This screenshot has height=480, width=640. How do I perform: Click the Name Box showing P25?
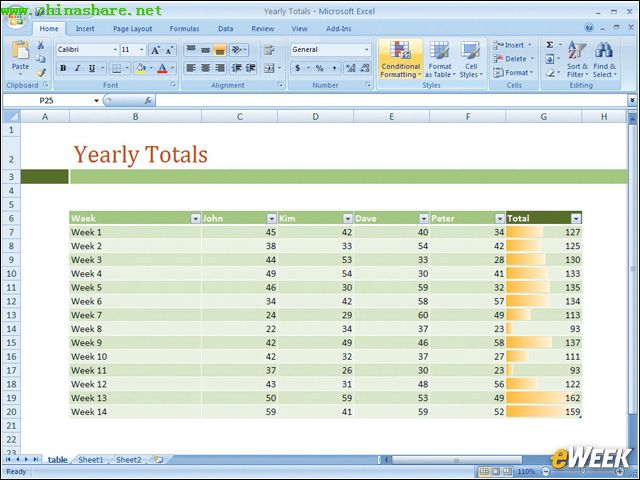pos(47,100)
